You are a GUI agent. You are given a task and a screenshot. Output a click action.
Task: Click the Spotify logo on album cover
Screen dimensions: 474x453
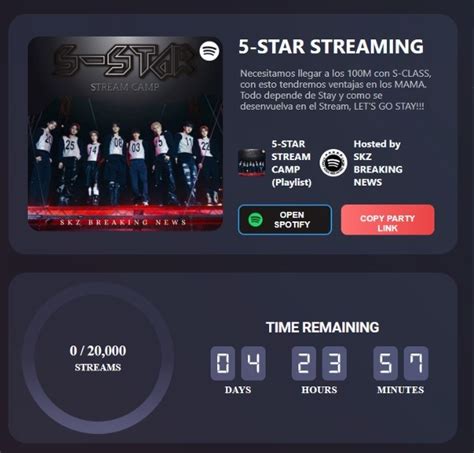tap(209, 51)
